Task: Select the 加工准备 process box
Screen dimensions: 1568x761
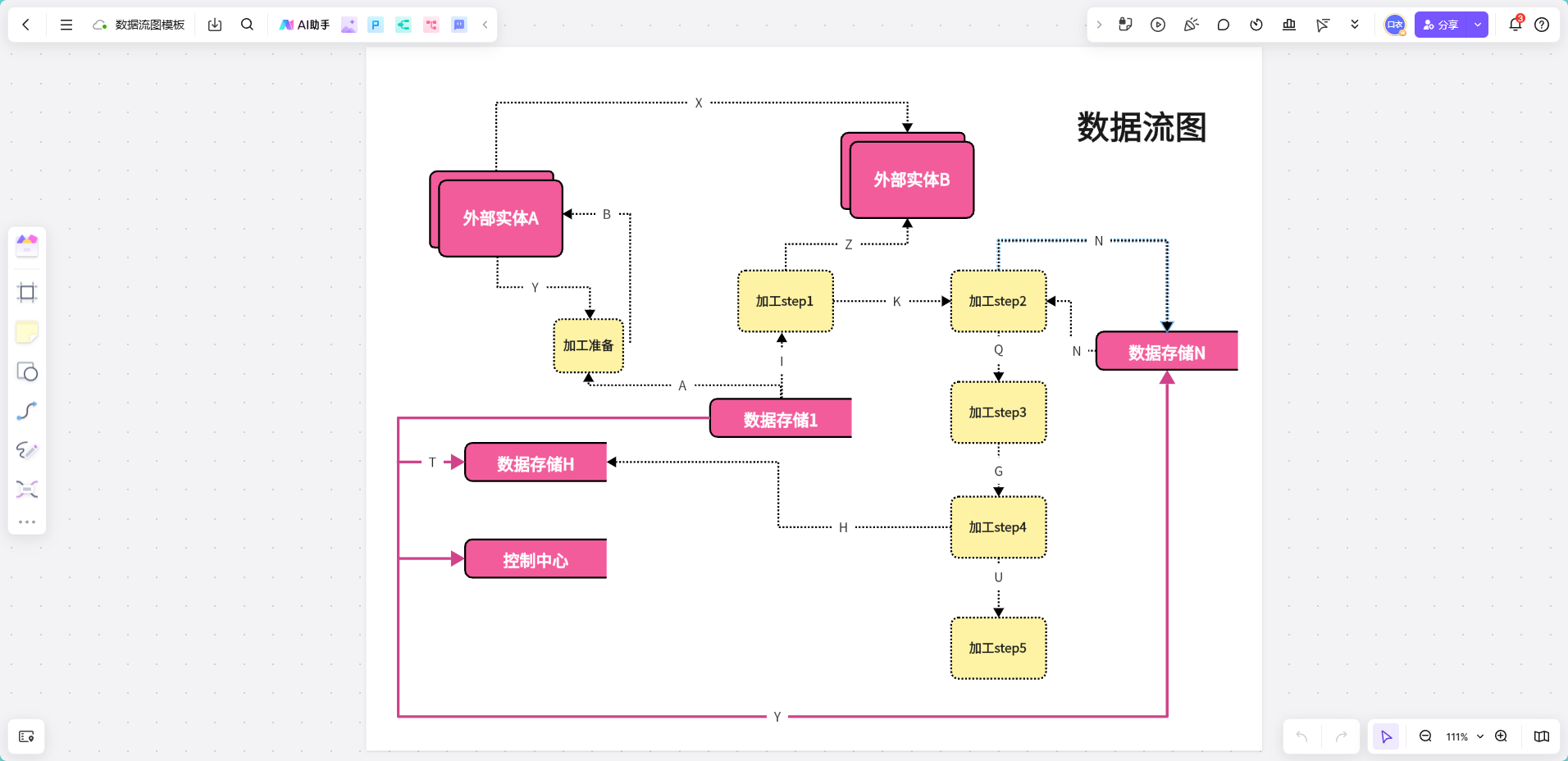Action: coord(589,345)
